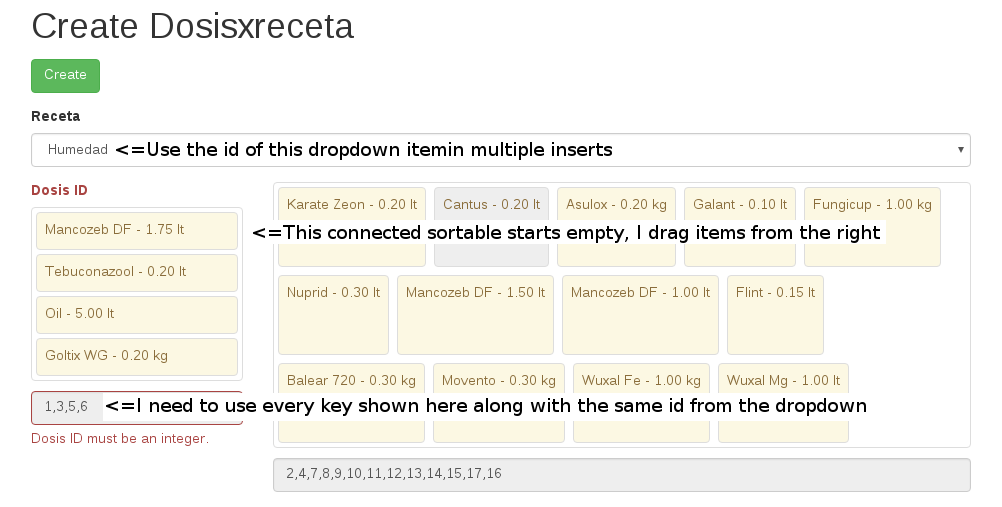Click the field listing 2,4,7,8,9 ids
The width and height of the screenshot is (1002, 507).
tap(621, 474)
